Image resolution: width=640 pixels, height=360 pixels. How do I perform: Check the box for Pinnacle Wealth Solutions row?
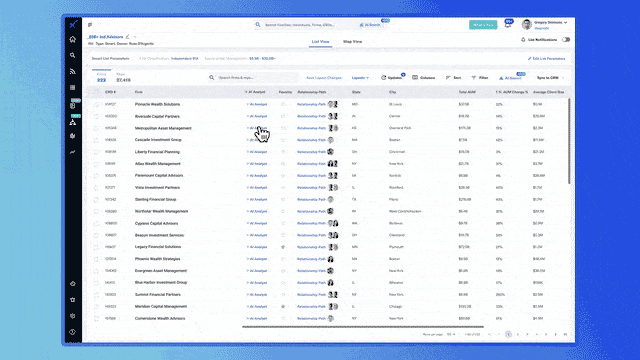96,104
